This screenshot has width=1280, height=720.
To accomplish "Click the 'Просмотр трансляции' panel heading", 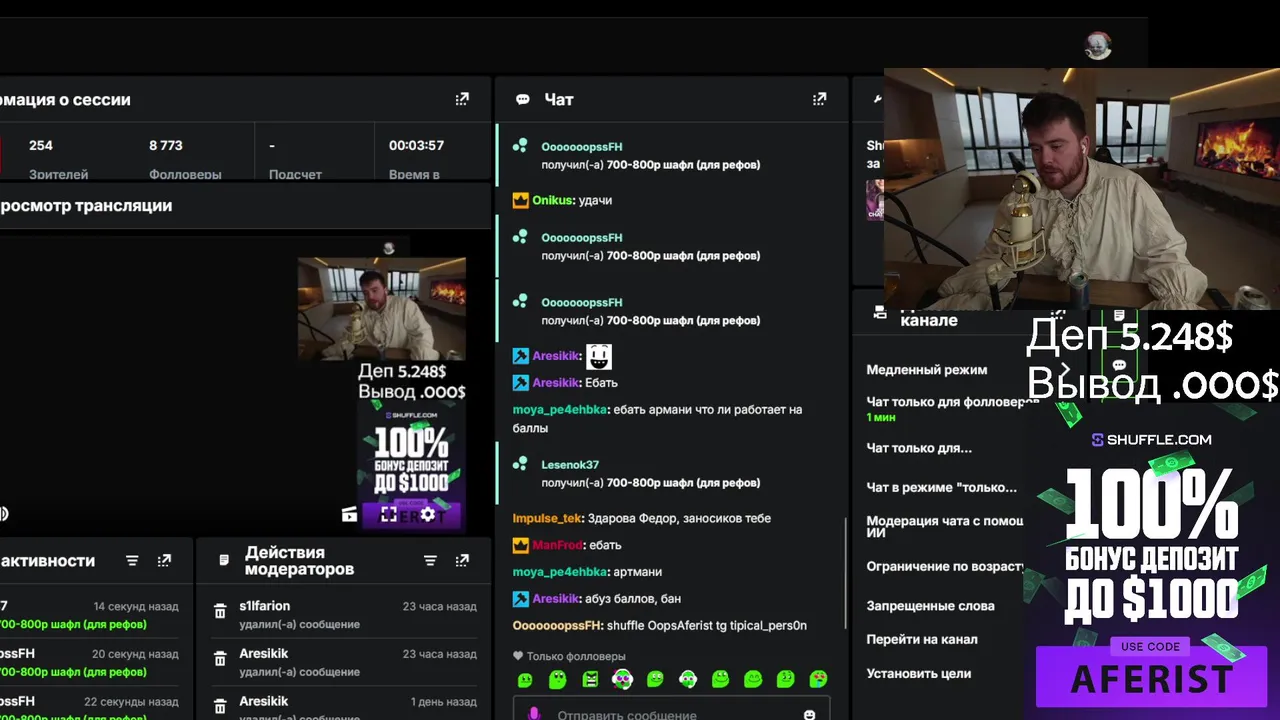I will coord(86,205).
